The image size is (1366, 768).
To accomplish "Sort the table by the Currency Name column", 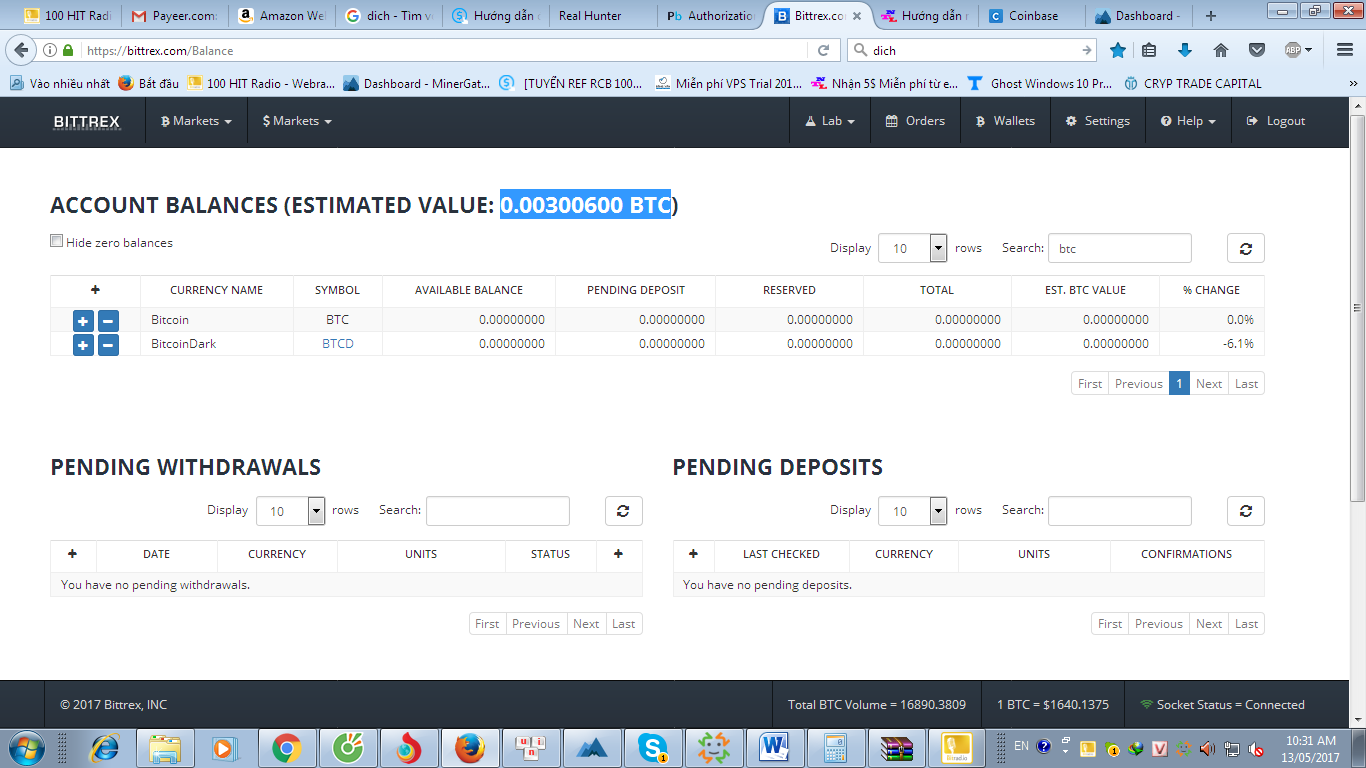I will [217, 290].
